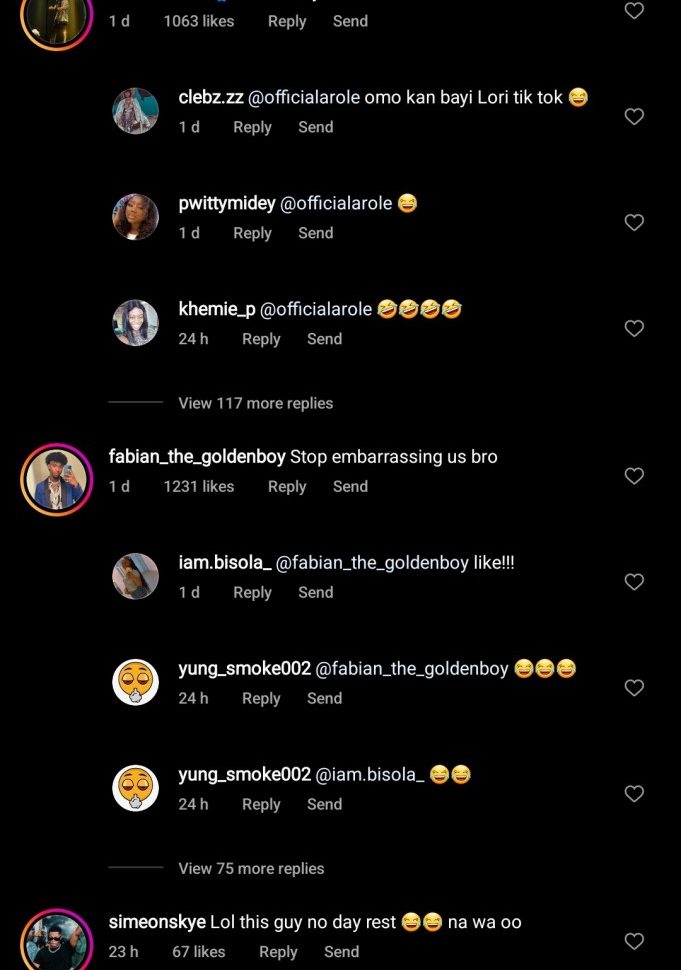The image size is (681, 970).
Task: Send khemie_p's reply via Send
Action: (x=324, y=339)
